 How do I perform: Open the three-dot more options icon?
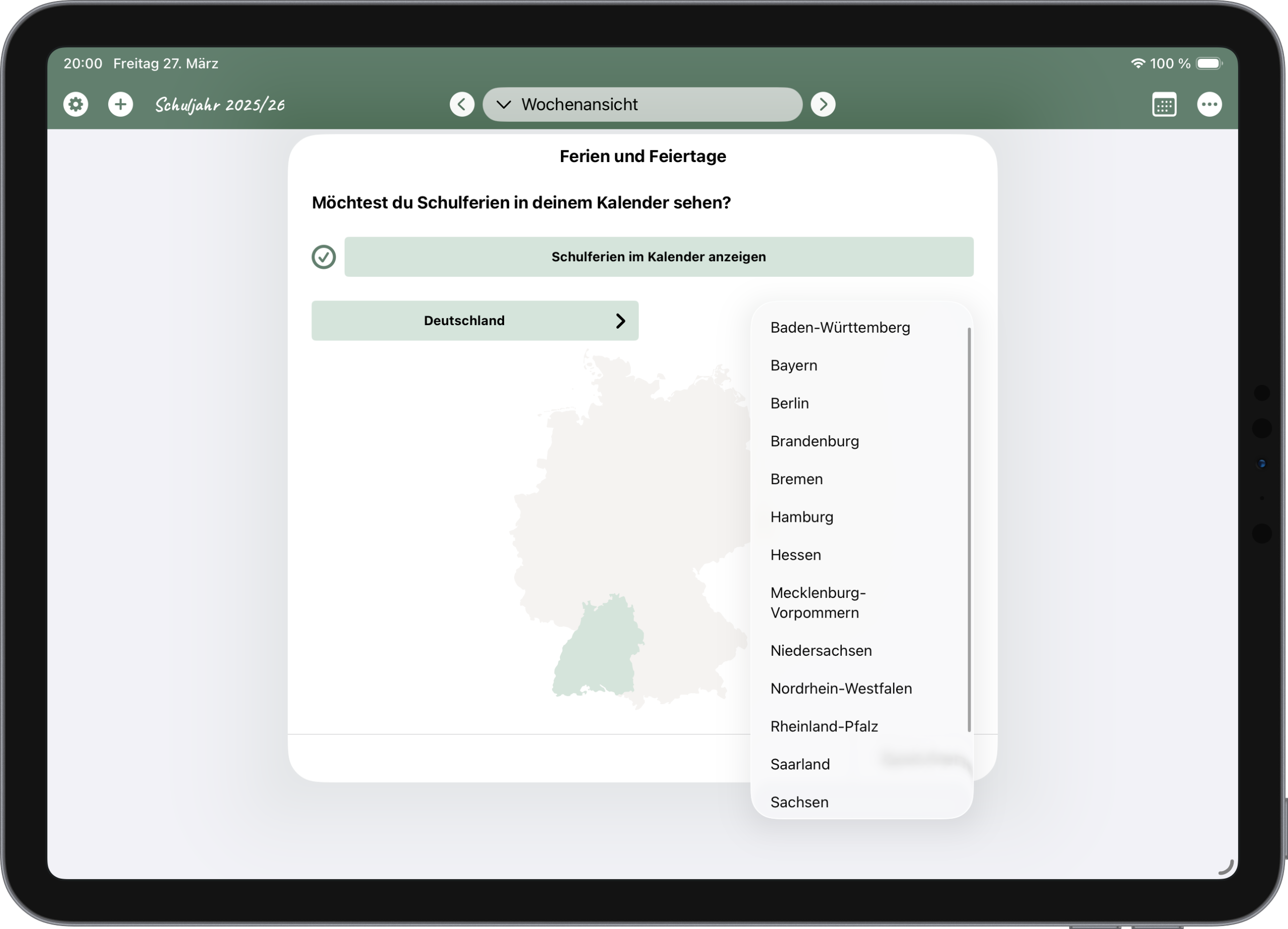pyautogui.click(x=1210, y=104)
